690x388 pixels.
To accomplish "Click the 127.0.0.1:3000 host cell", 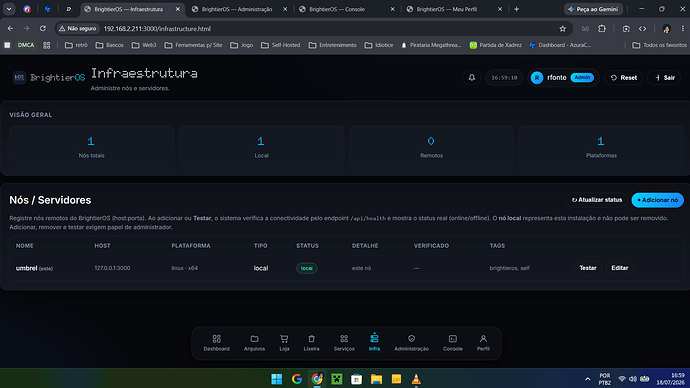I will pos(112,268).
